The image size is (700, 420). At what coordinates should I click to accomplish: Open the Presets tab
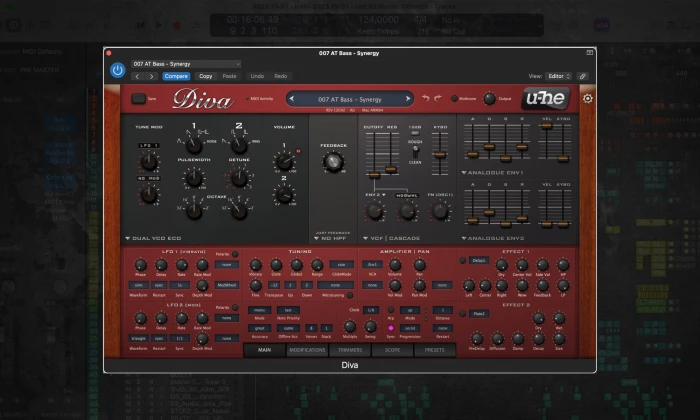coord(433,350)
